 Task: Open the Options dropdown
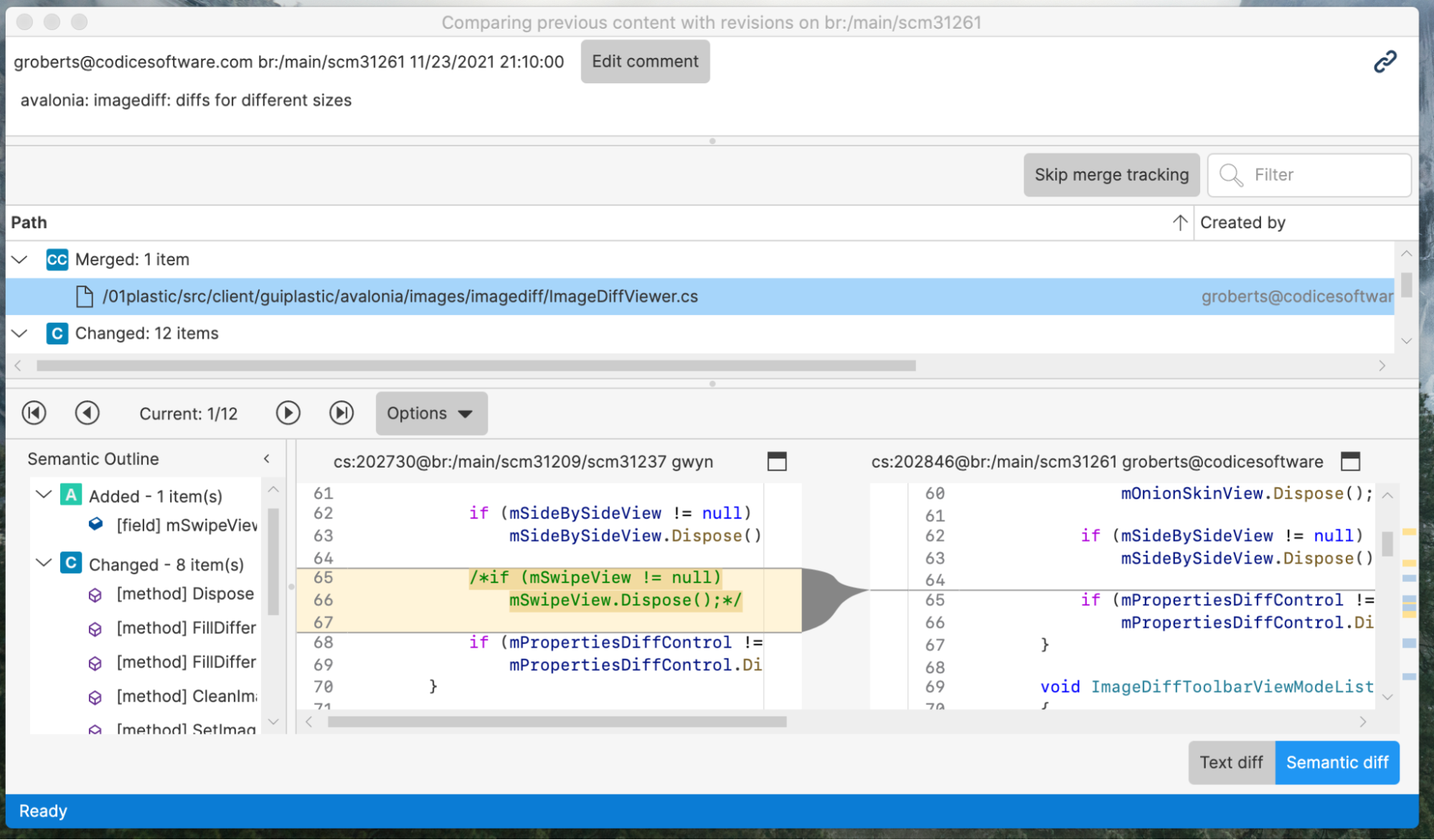coord(430,413)
